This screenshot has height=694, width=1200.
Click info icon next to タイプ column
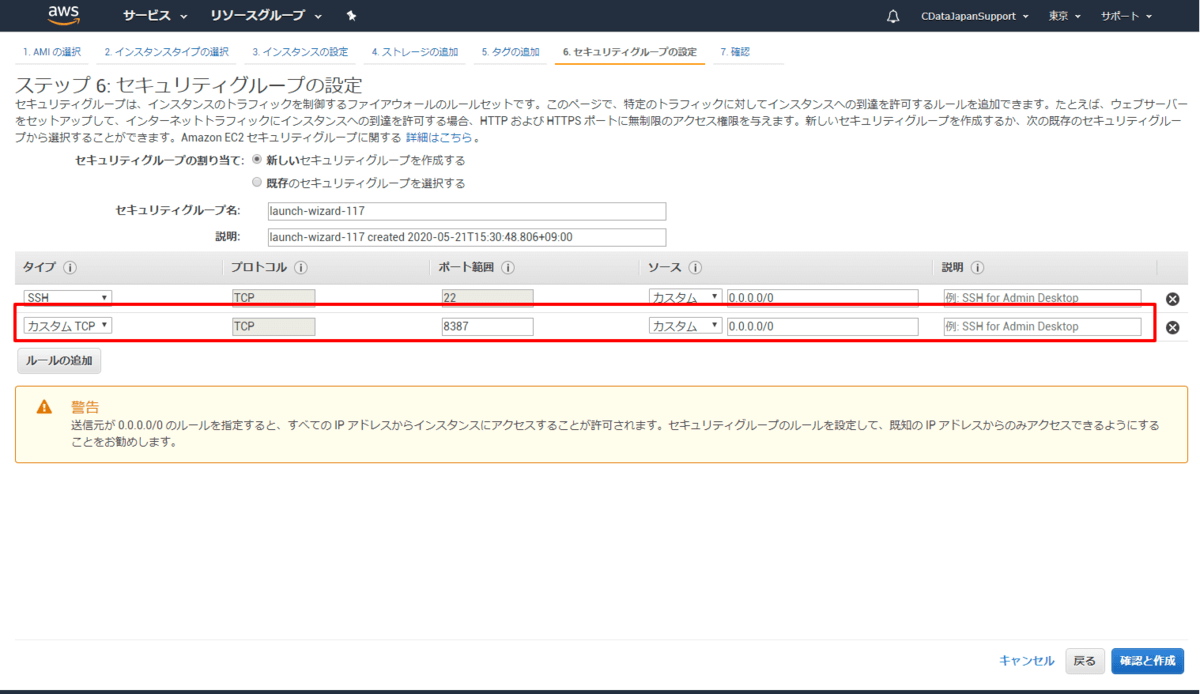70,268
